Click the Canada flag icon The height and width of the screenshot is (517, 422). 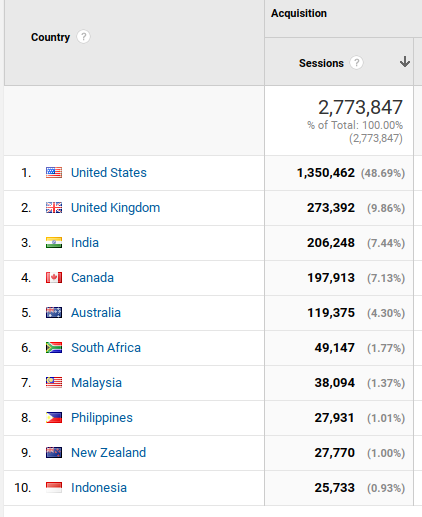tap(54, 278)
